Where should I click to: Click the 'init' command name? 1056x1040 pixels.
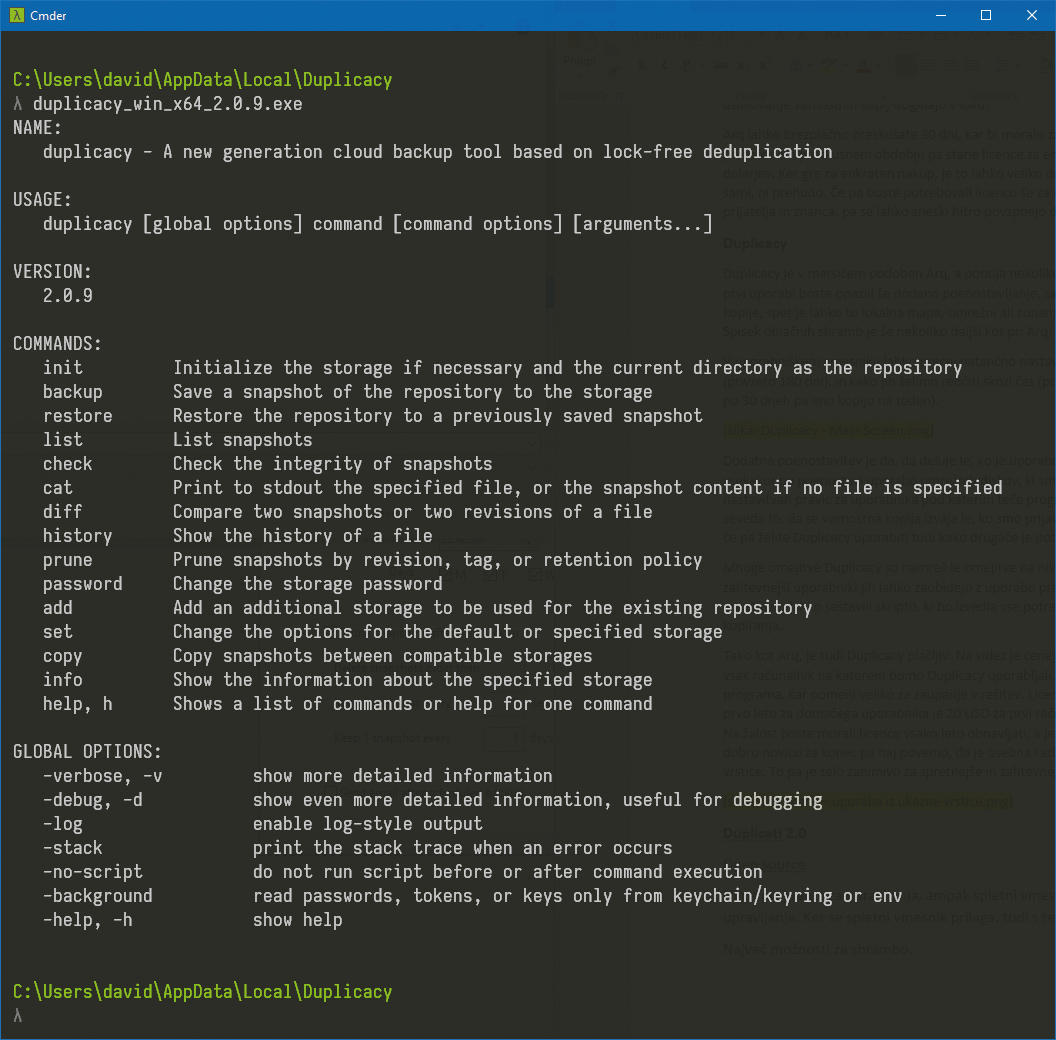(x=63, y=368)
